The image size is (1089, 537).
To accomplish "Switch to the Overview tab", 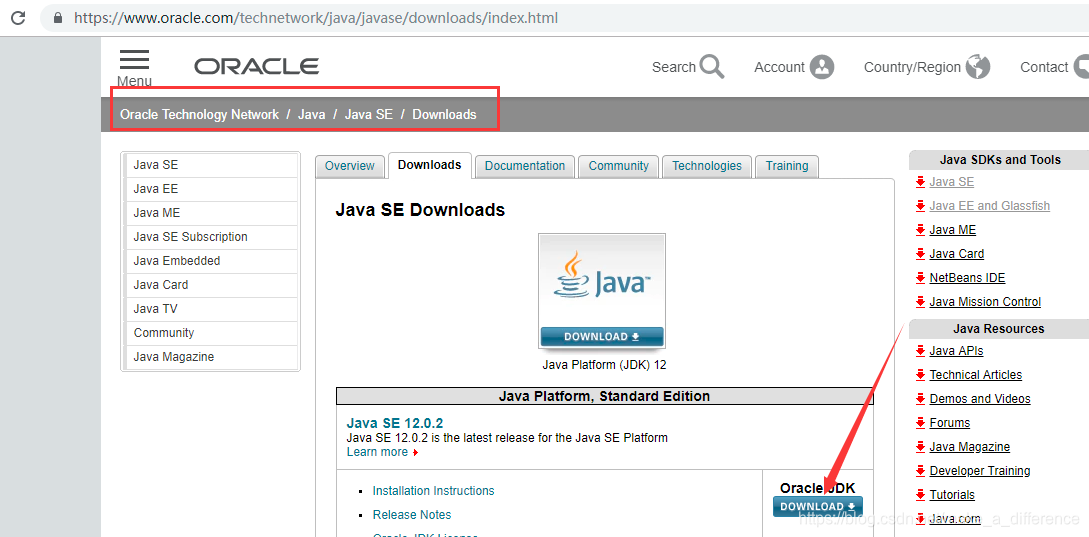I will pos(349,166).
